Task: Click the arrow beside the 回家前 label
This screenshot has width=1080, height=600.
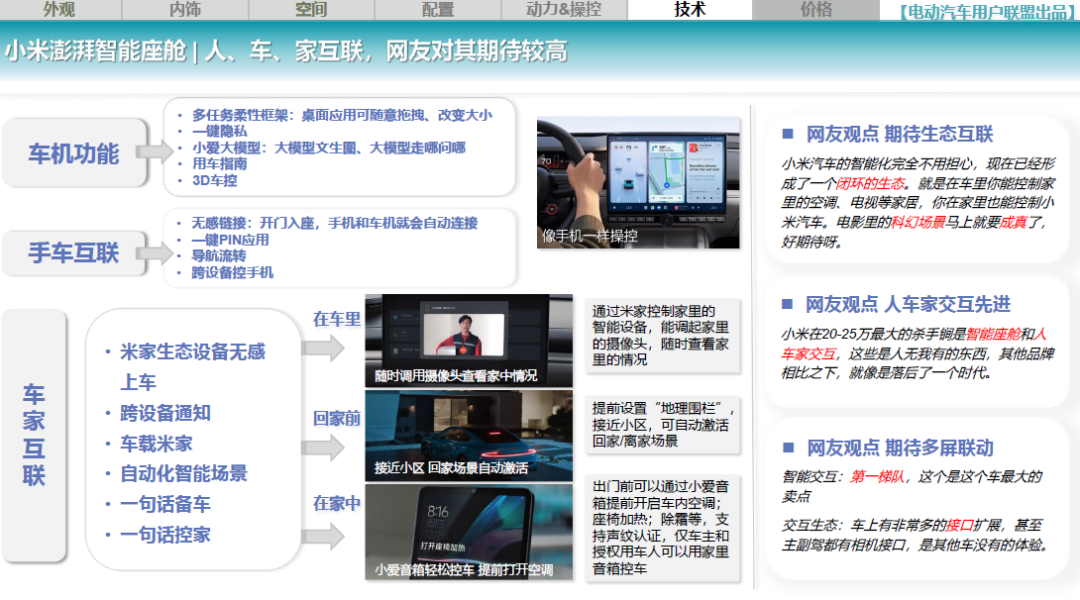Action: (323, 448)
